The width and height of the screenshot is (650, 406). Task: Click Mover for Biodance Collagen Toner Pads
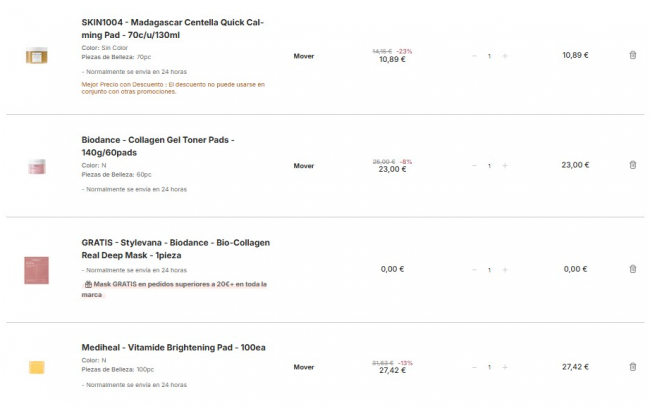click(304, 165)
